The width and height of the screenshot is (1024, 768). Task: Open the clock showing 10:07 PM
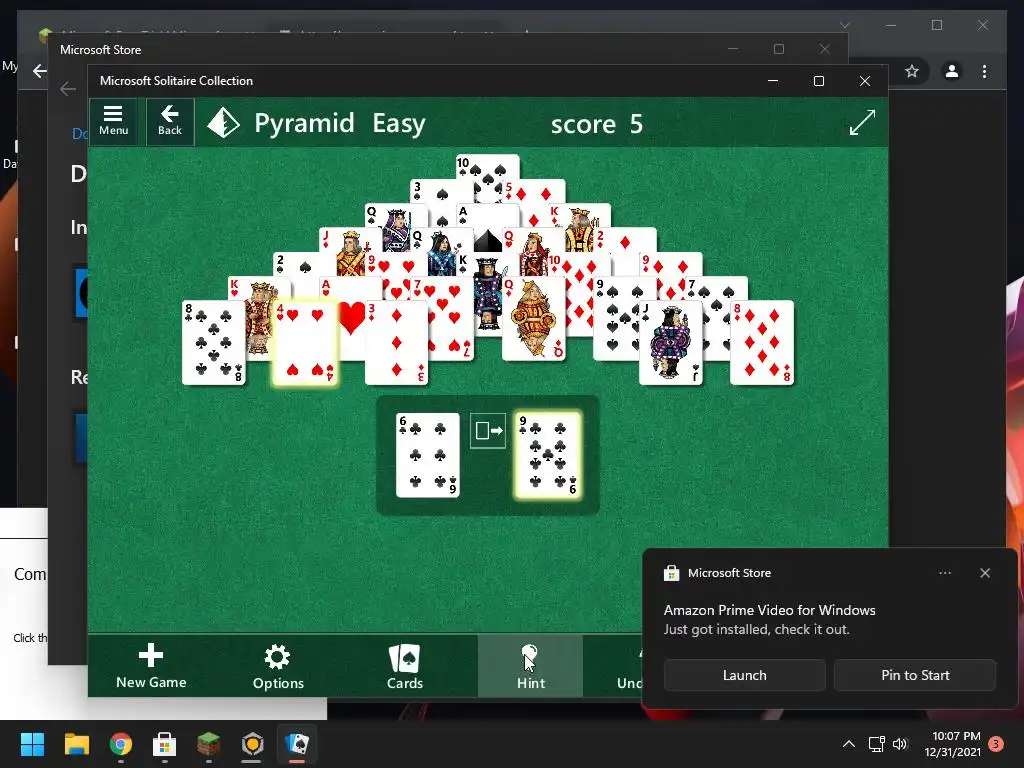(x=952, y=744)
